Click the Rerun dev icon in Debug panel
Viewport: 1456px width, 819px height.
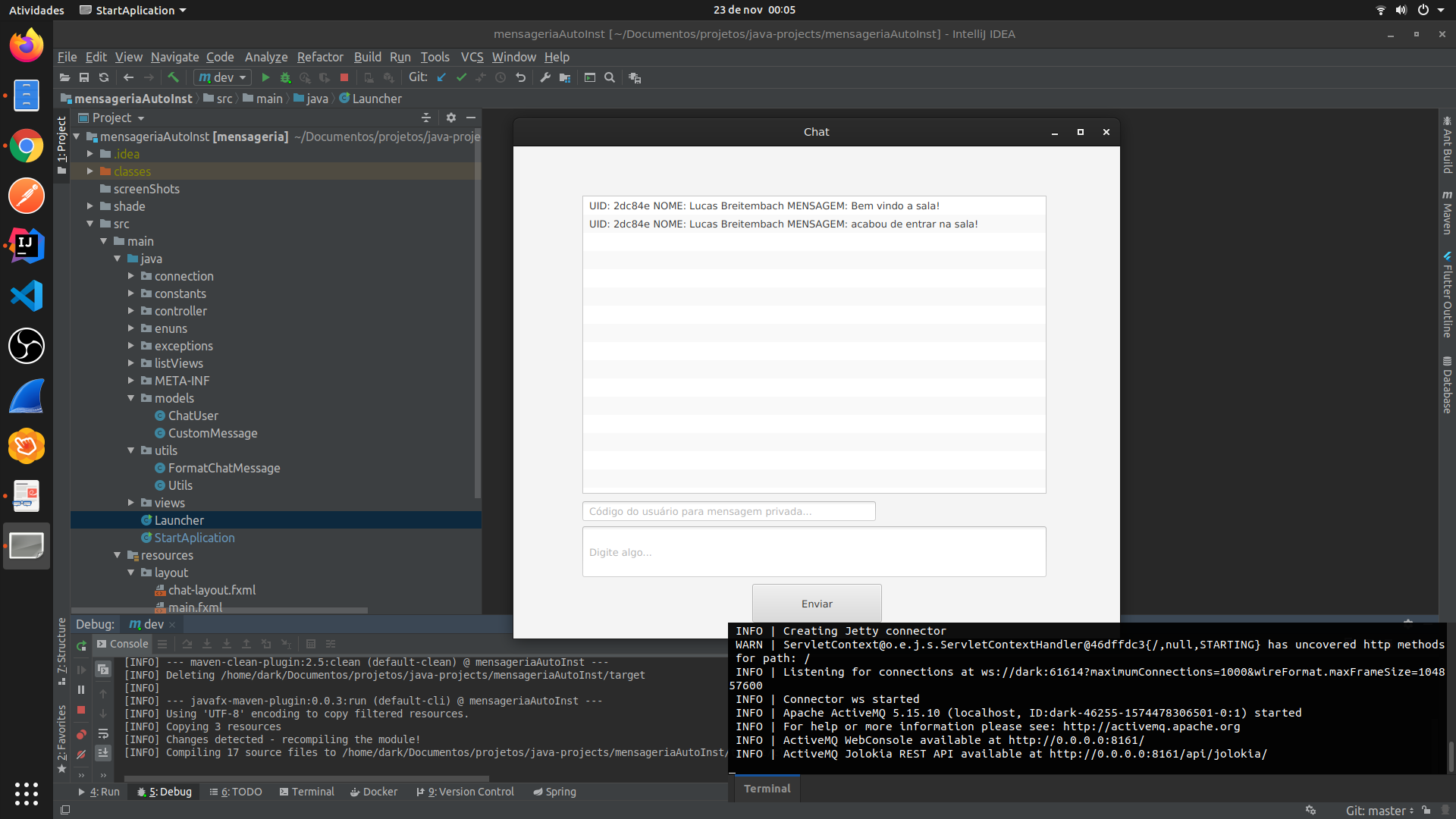(x=81, y=646)
